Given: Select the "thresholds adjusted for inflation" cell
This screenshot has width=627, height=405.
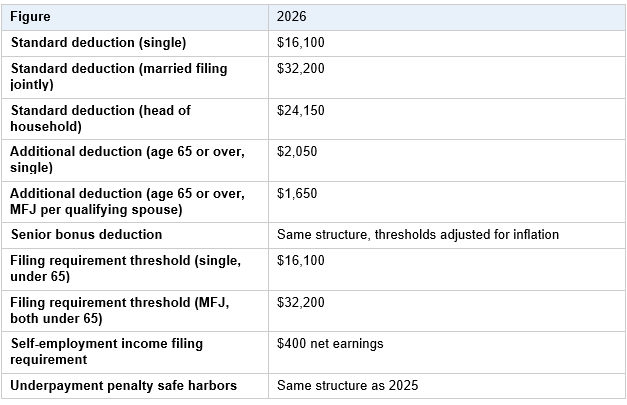Looking at the screenshot, I should click(417, 235).
